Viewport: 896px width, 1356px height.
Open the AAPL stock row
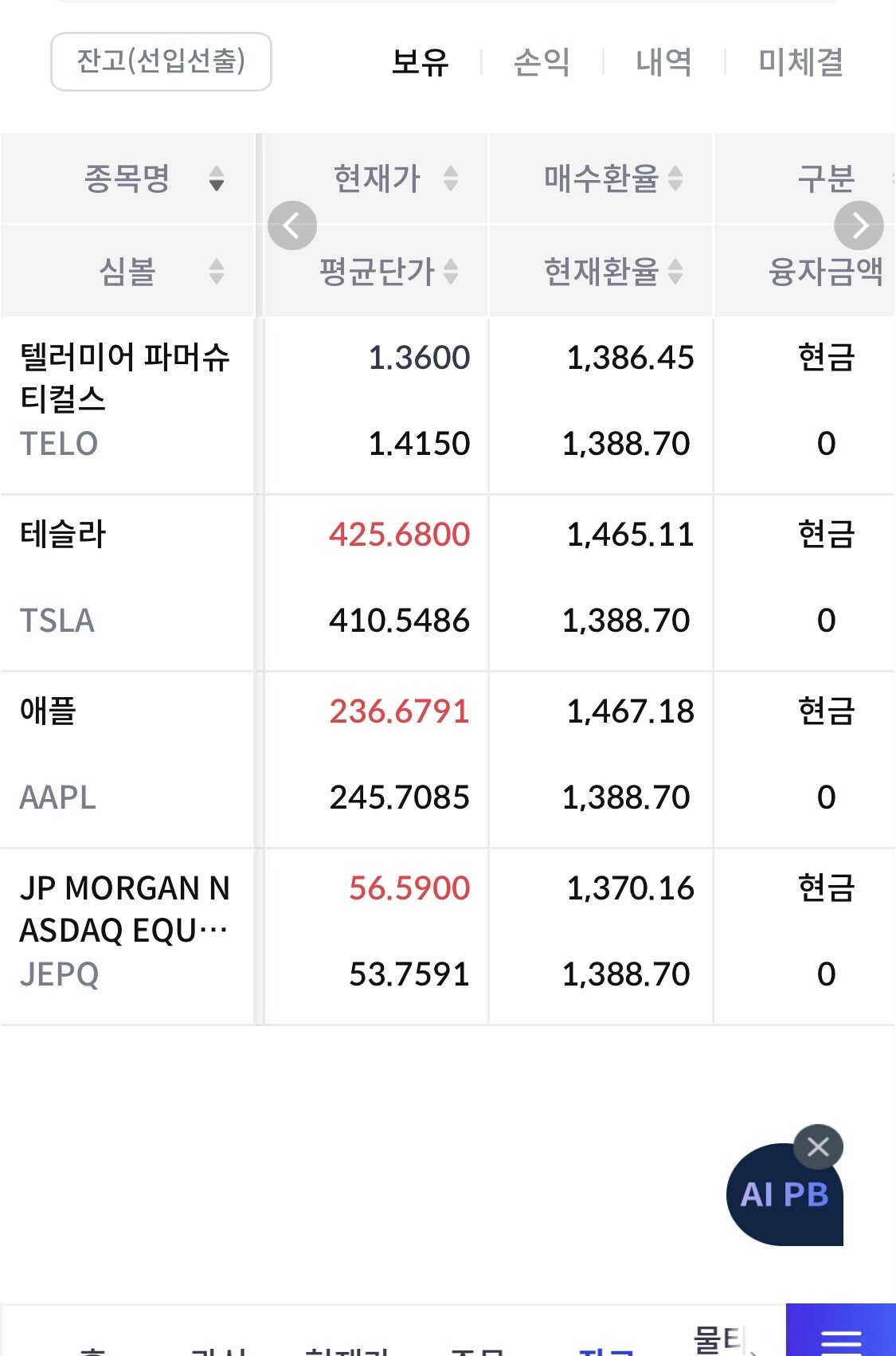tap(127, 758)
